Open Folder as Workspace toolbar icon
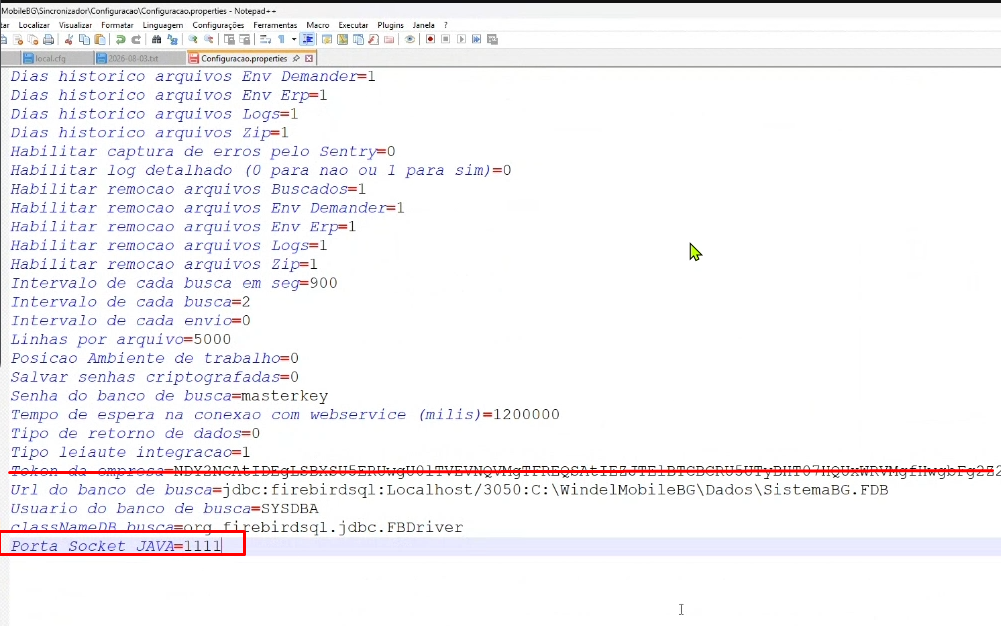The image size is (1001, 626). click(x=389, y=40)
